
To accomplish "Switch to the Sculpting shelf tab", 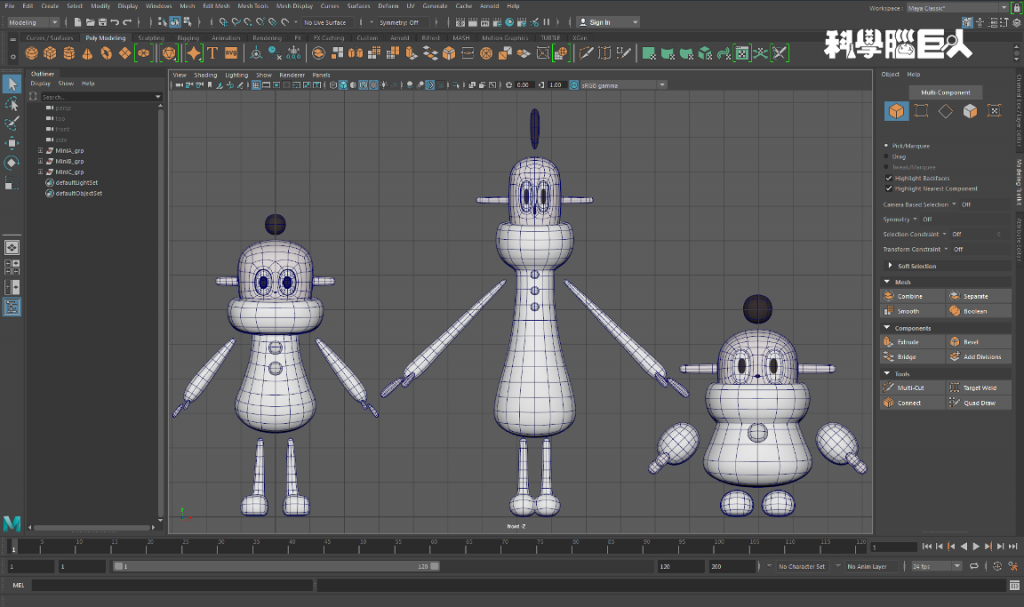I will 151,38.
